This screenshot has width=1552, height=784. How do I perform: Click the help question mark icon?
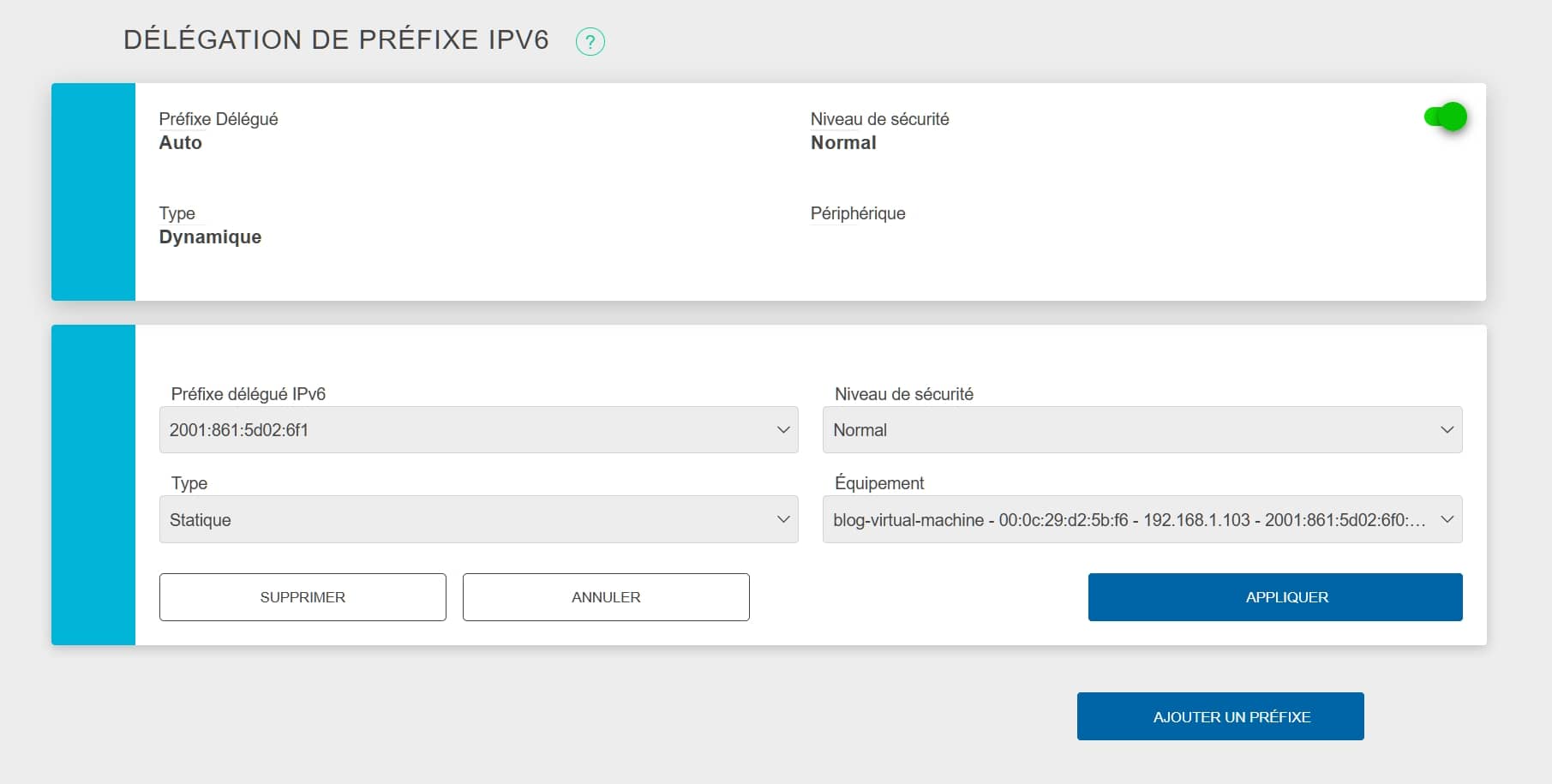pos(590,41)
